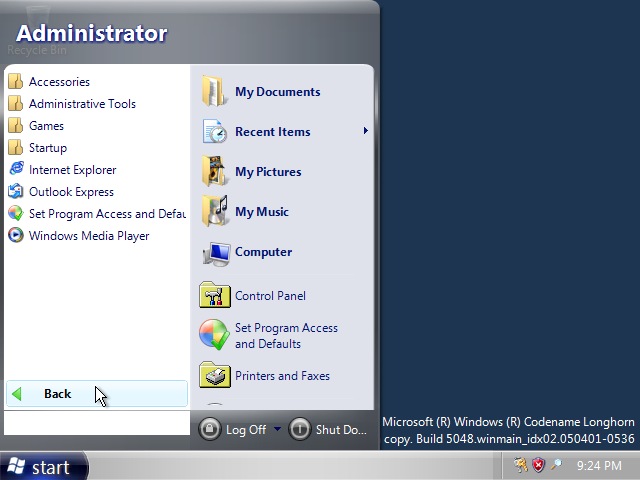Click the Log Off lock icon
The image size is (640, 480).
[x=210, y=429]
